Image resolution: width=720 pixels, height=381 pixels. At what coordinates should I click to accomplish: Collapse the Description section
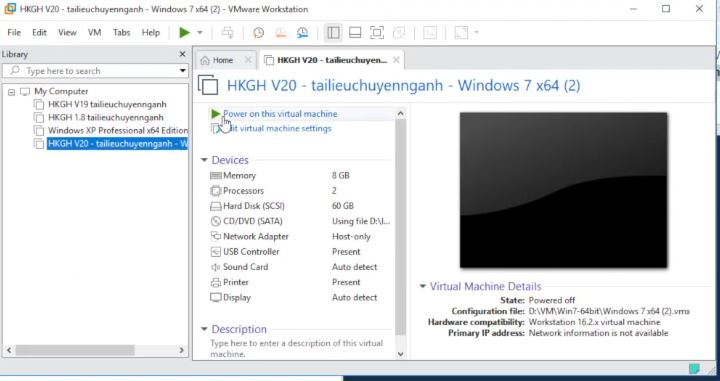coord(204,329)
